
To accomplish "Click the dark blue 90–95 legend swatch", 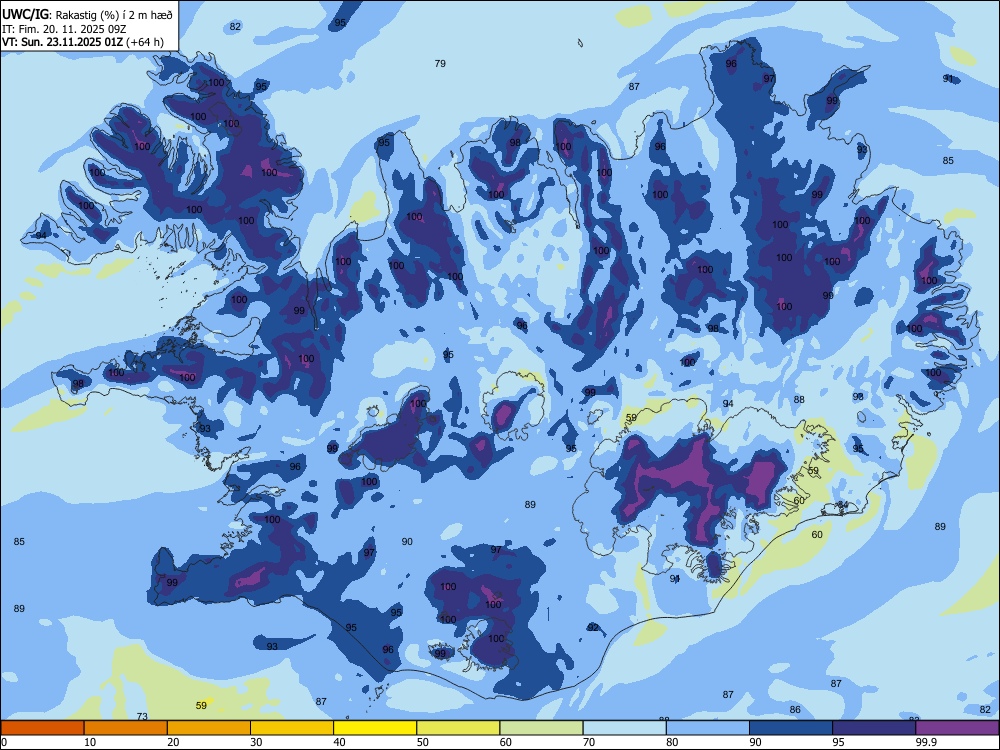I will point(791,728).
